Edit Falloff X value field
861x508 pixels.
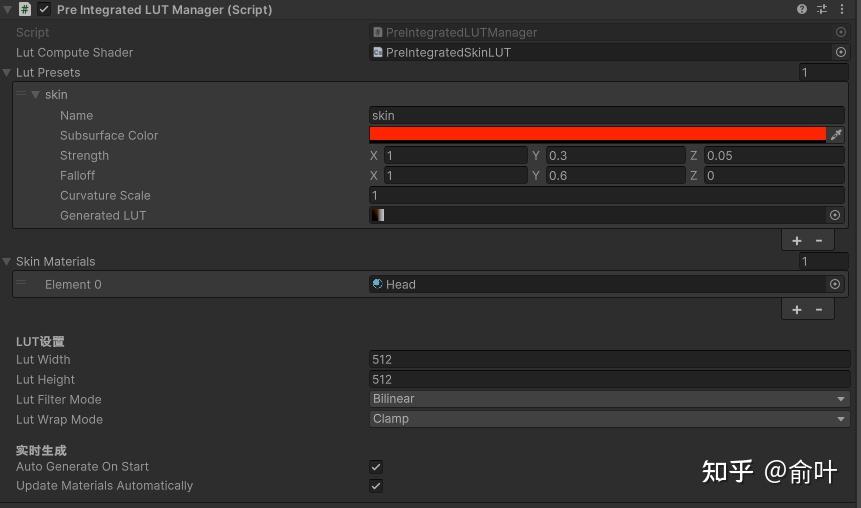pyautogui.click(x=455, y=176)
